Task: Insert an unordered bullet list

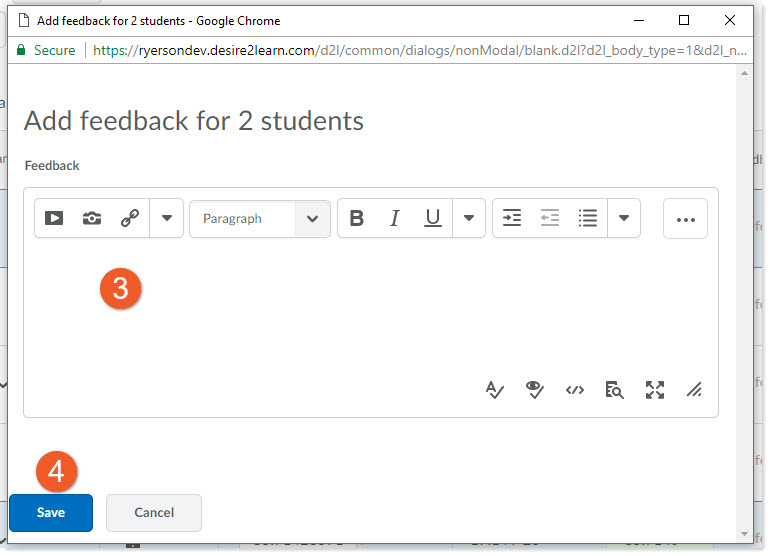Action: coord(588,218)
